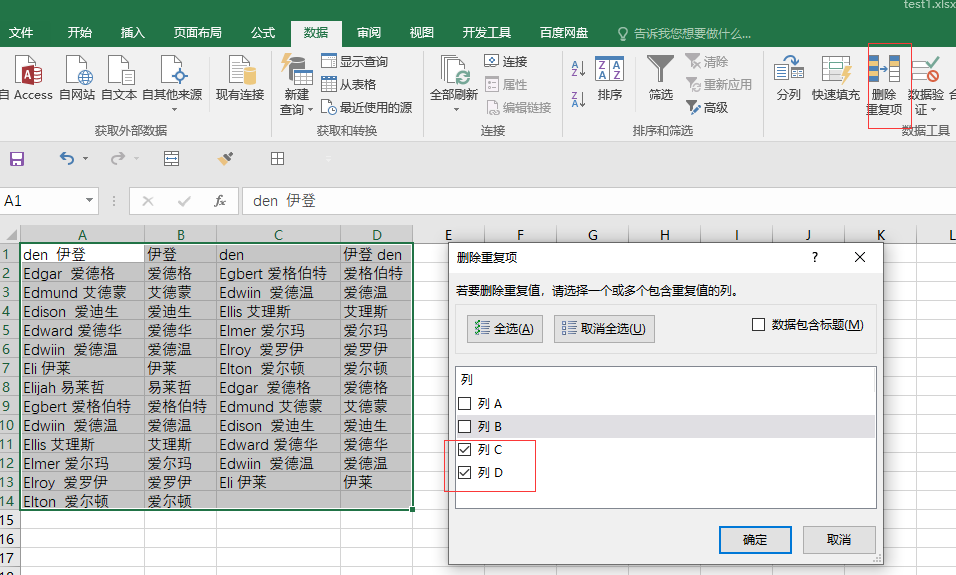Image resolution: width=956 pixels, height=575 pixels.
Task: Click the 取消 button in dialog
Action: point(839,540)
